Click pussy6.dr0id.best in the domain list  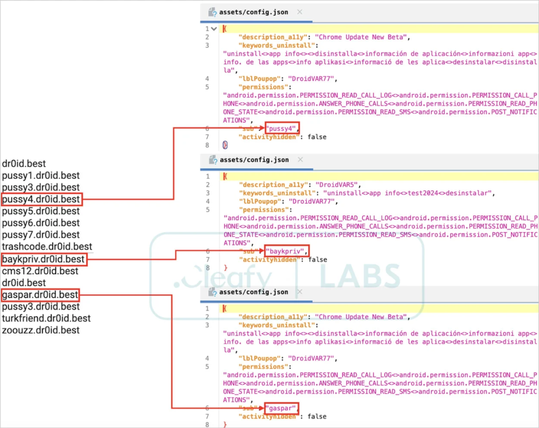point(41,223)
